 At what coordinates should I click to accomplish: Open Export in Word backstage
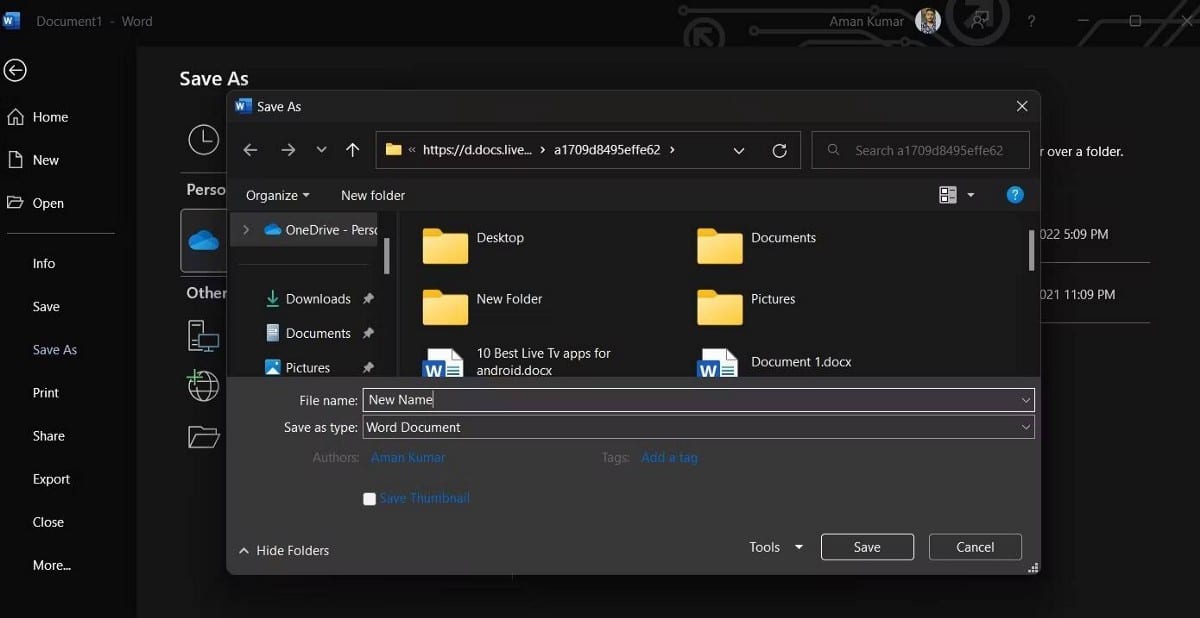pos(51,479)
